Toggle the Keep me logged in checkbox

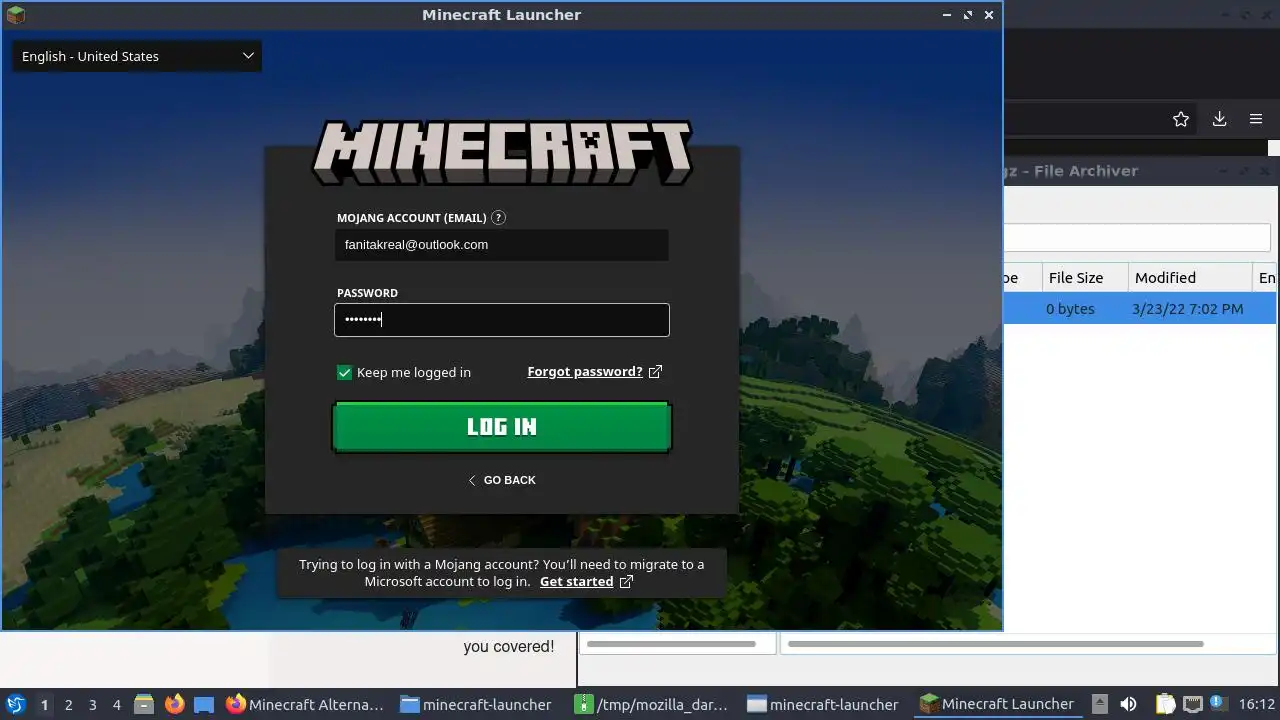[x=345, y=372]
